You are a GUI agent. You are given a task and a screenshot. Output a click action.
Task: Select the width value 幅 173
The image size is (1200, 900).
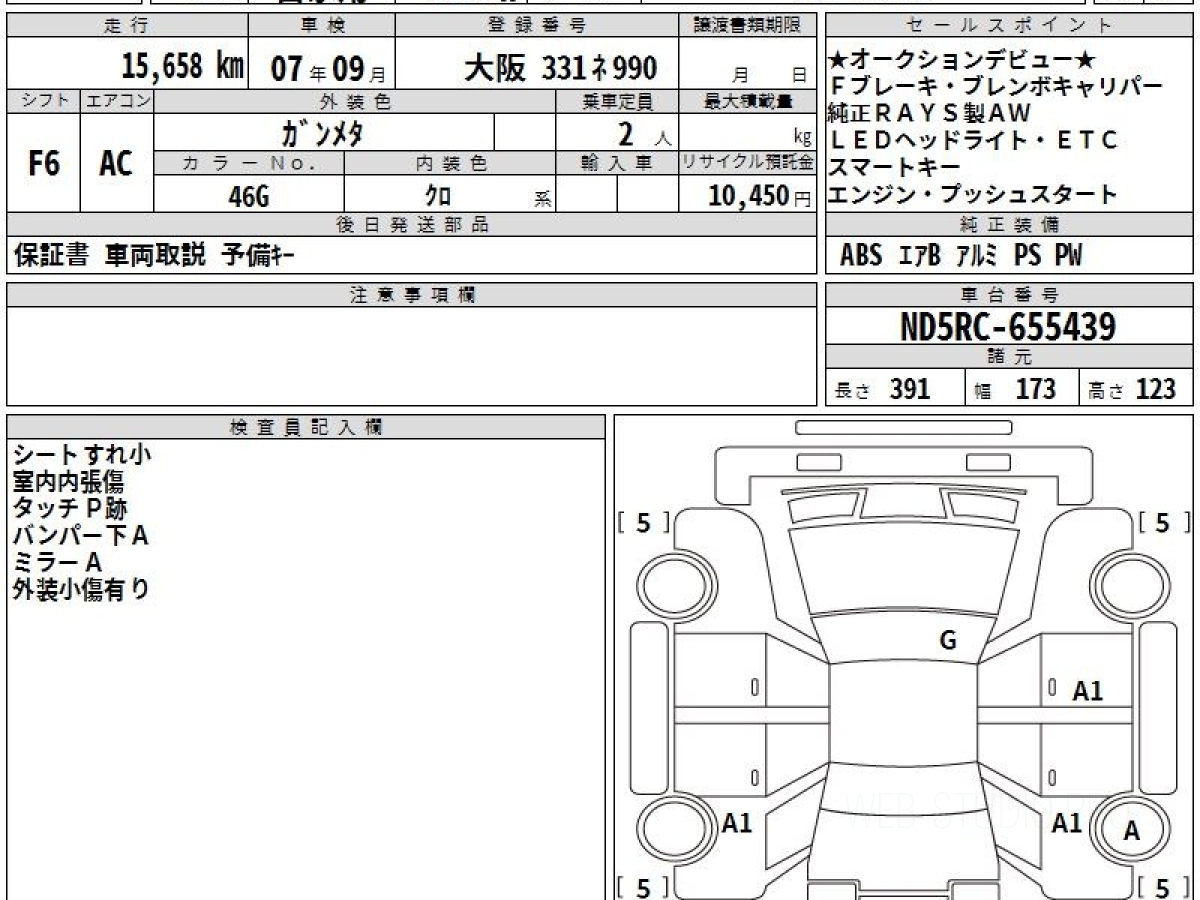tap(1015, 389)
